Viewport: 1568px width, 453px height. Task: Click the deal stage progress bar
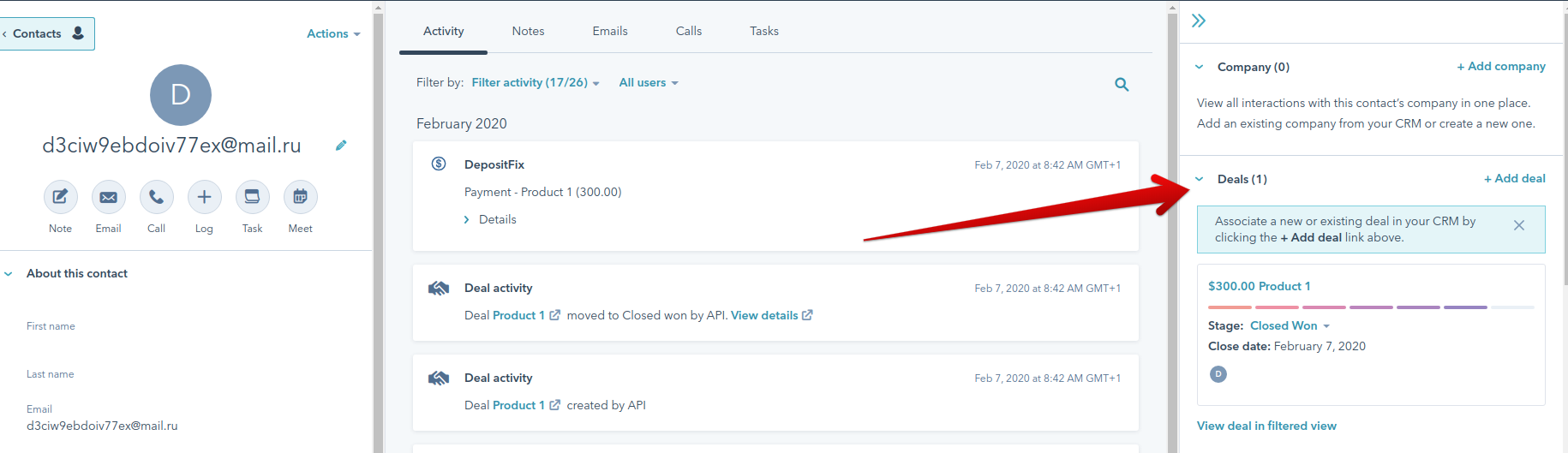pos(1371,307)
